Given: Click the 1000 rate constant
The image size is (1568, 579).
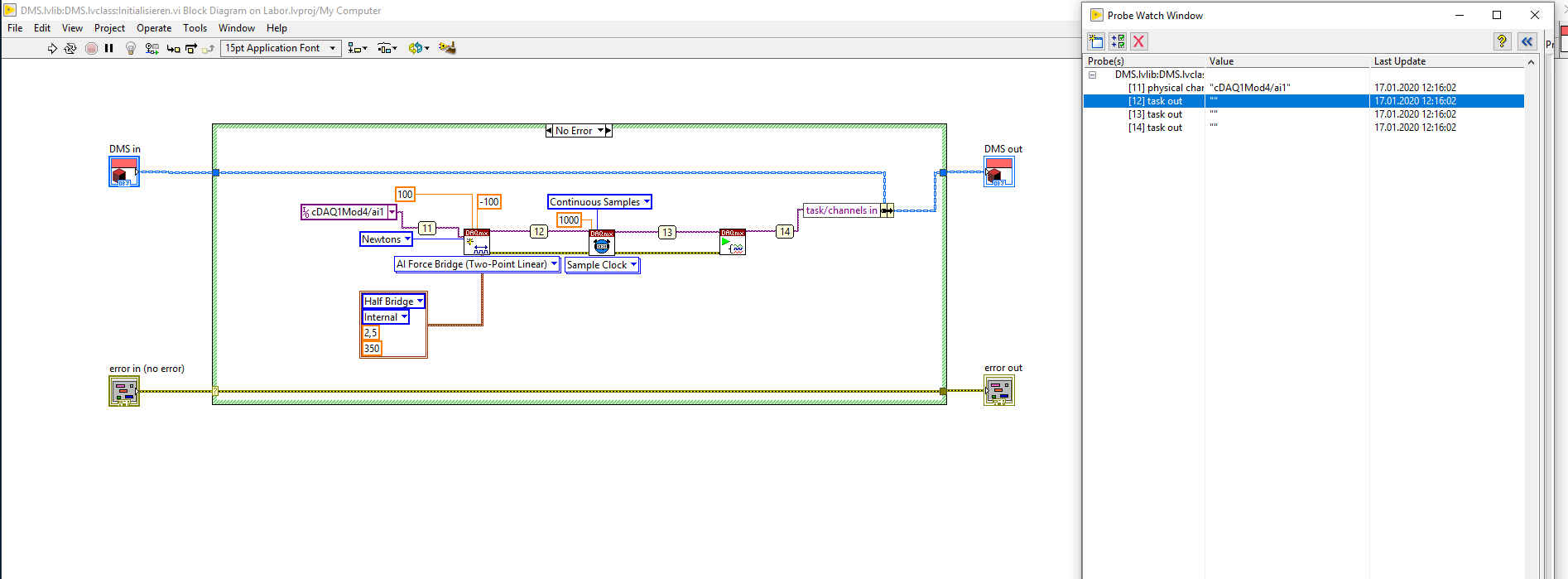Looking at the screenshot, I should pos(569,220).
